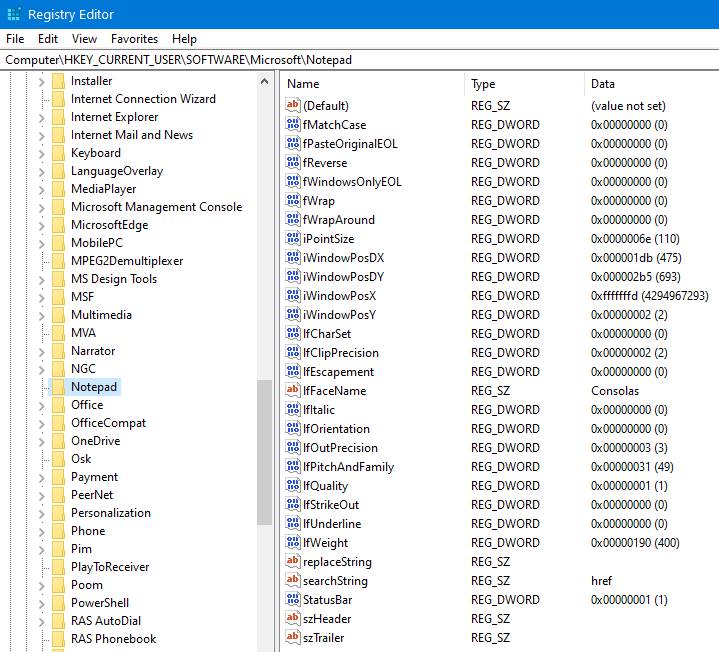Click the folder icon of the OneDrive key

click(58, 441)
